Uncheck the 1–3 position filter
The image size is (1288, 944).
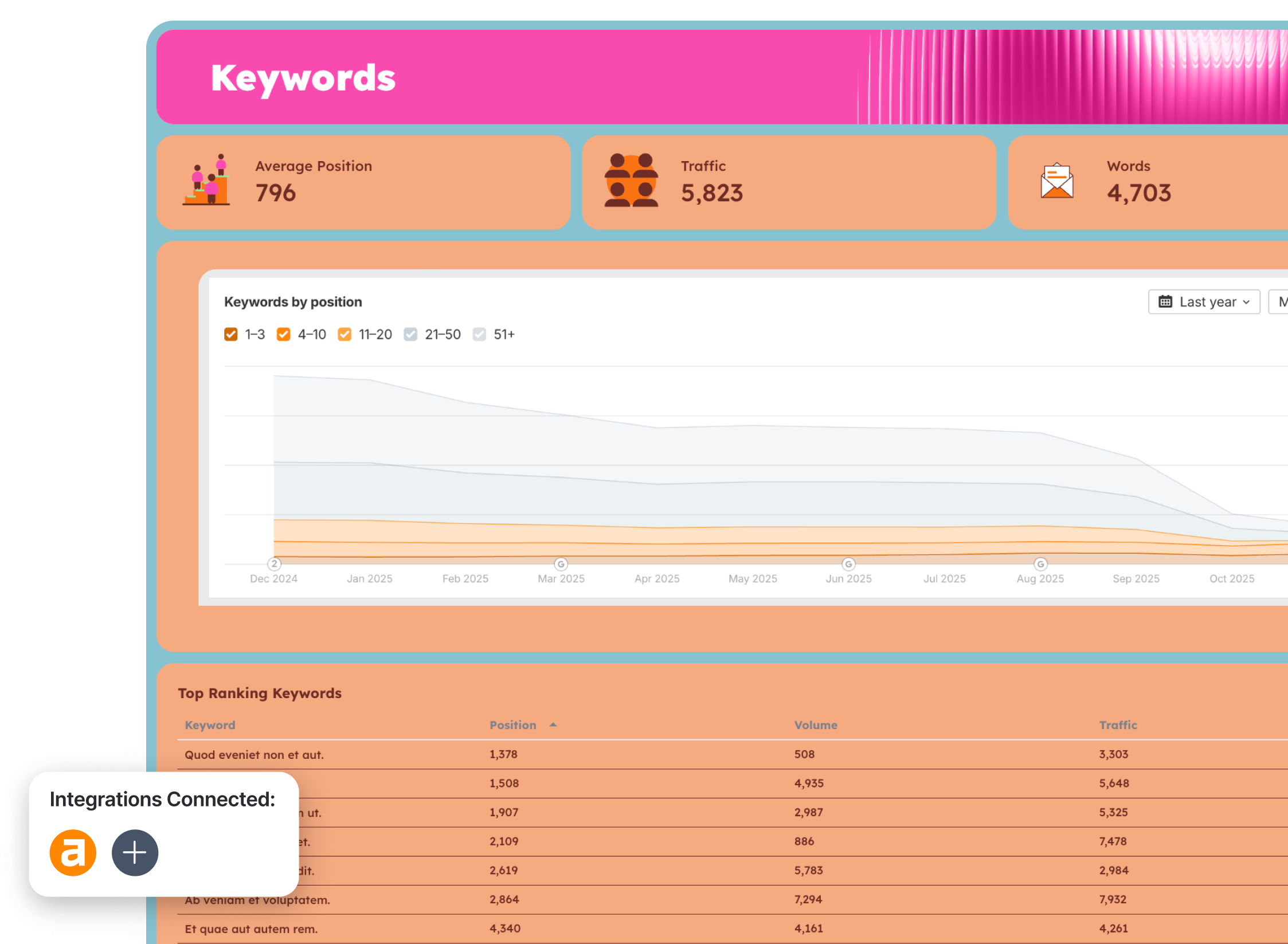232,334
